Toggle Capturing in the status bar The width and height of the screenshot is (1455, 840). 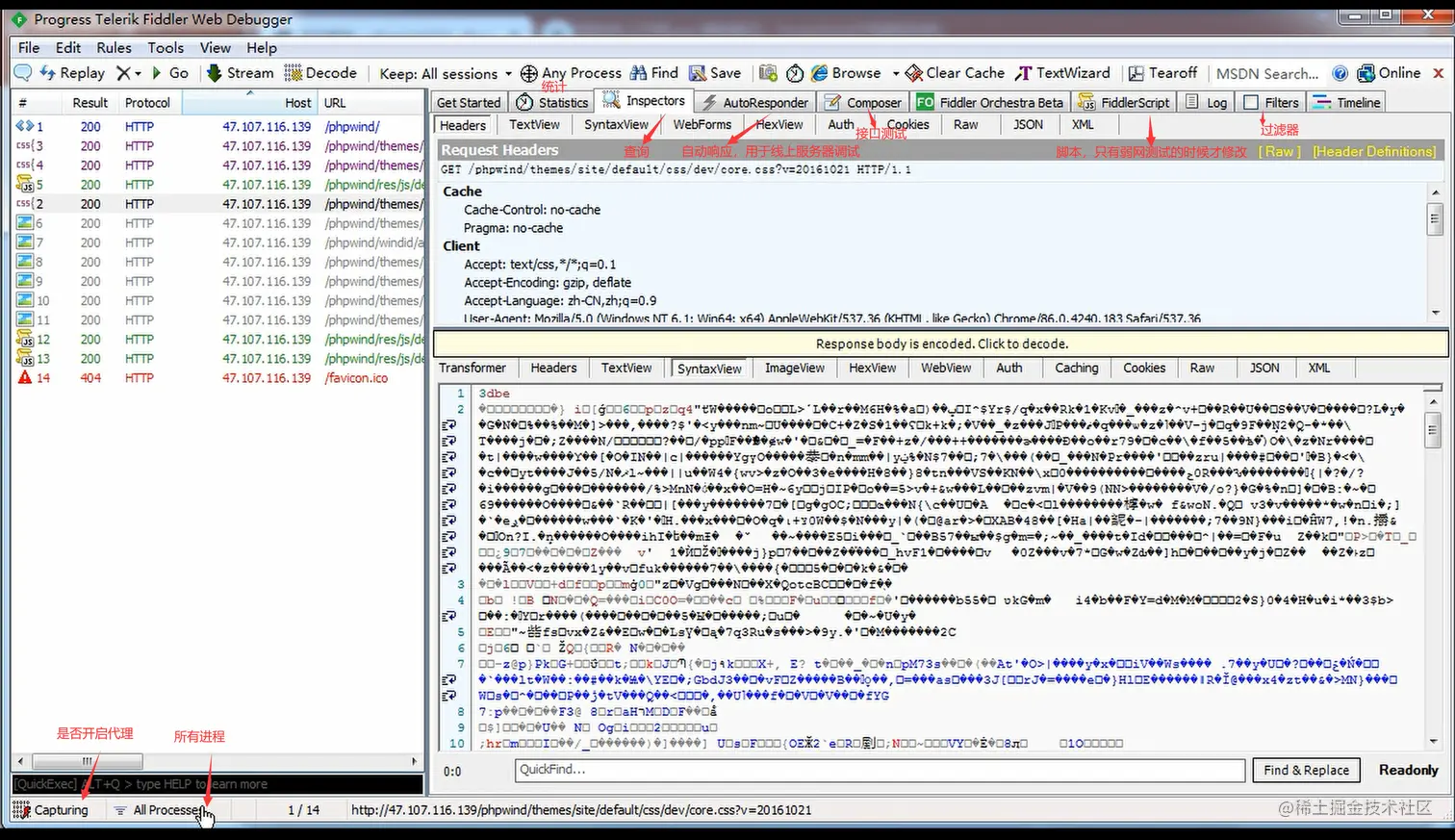coord(51,810)
